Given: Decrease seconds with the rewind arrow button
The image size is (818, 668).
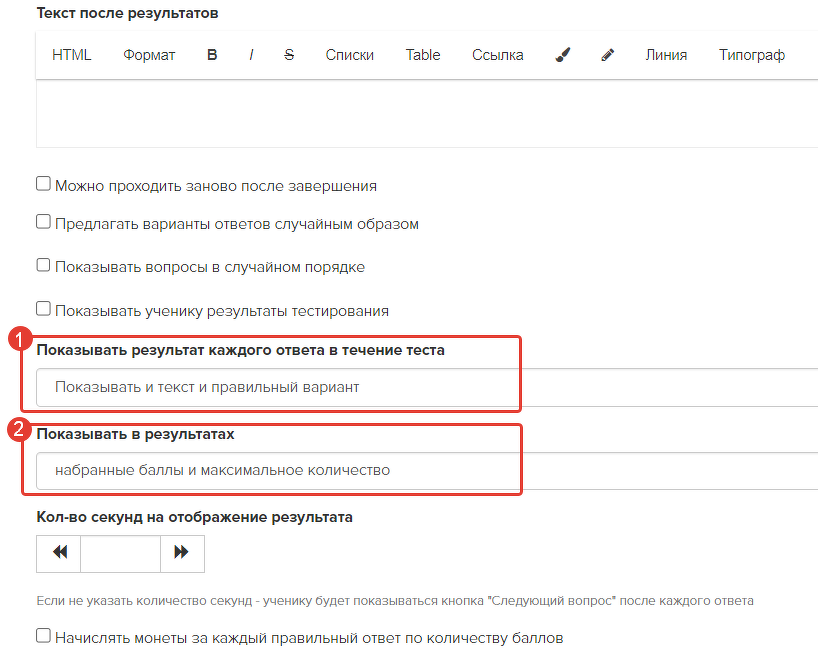Looking at the screenshot, I should pyautogui.click(x=59, y=552).
